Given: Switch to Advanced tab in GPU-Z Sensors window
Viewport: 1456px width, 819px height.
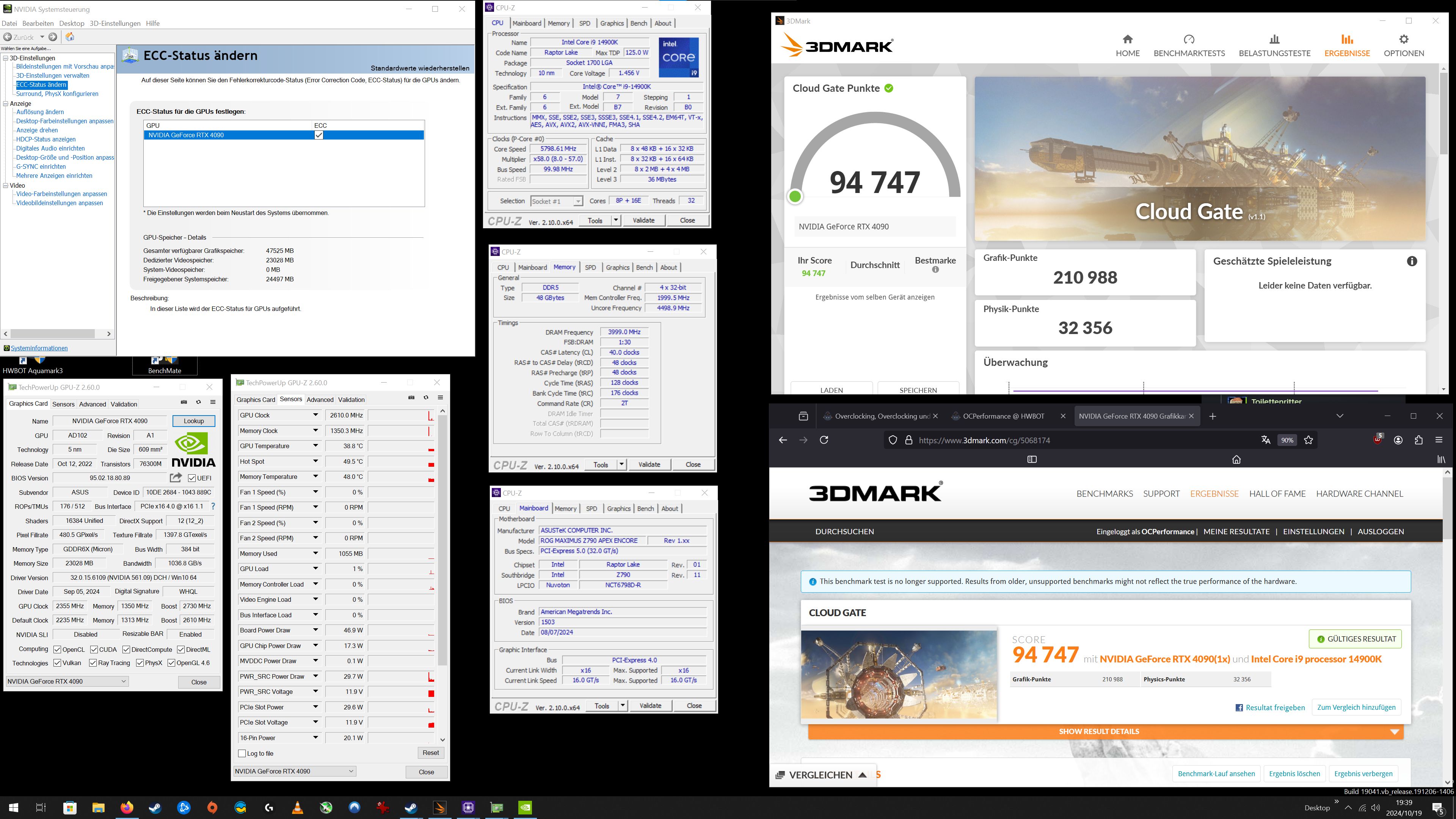Looking at the screenshot, I should click(320, 400).
